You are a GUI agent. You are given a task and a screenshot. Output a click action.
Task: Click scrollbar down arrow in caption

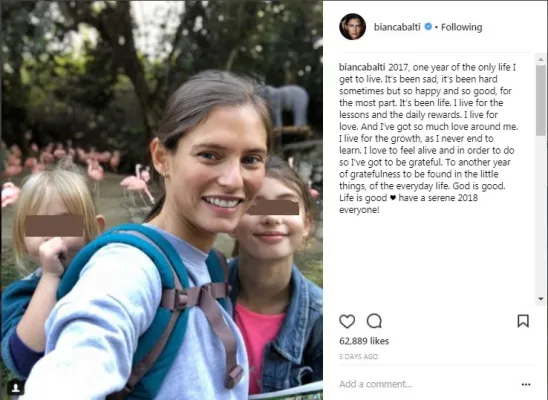point(541,299)
